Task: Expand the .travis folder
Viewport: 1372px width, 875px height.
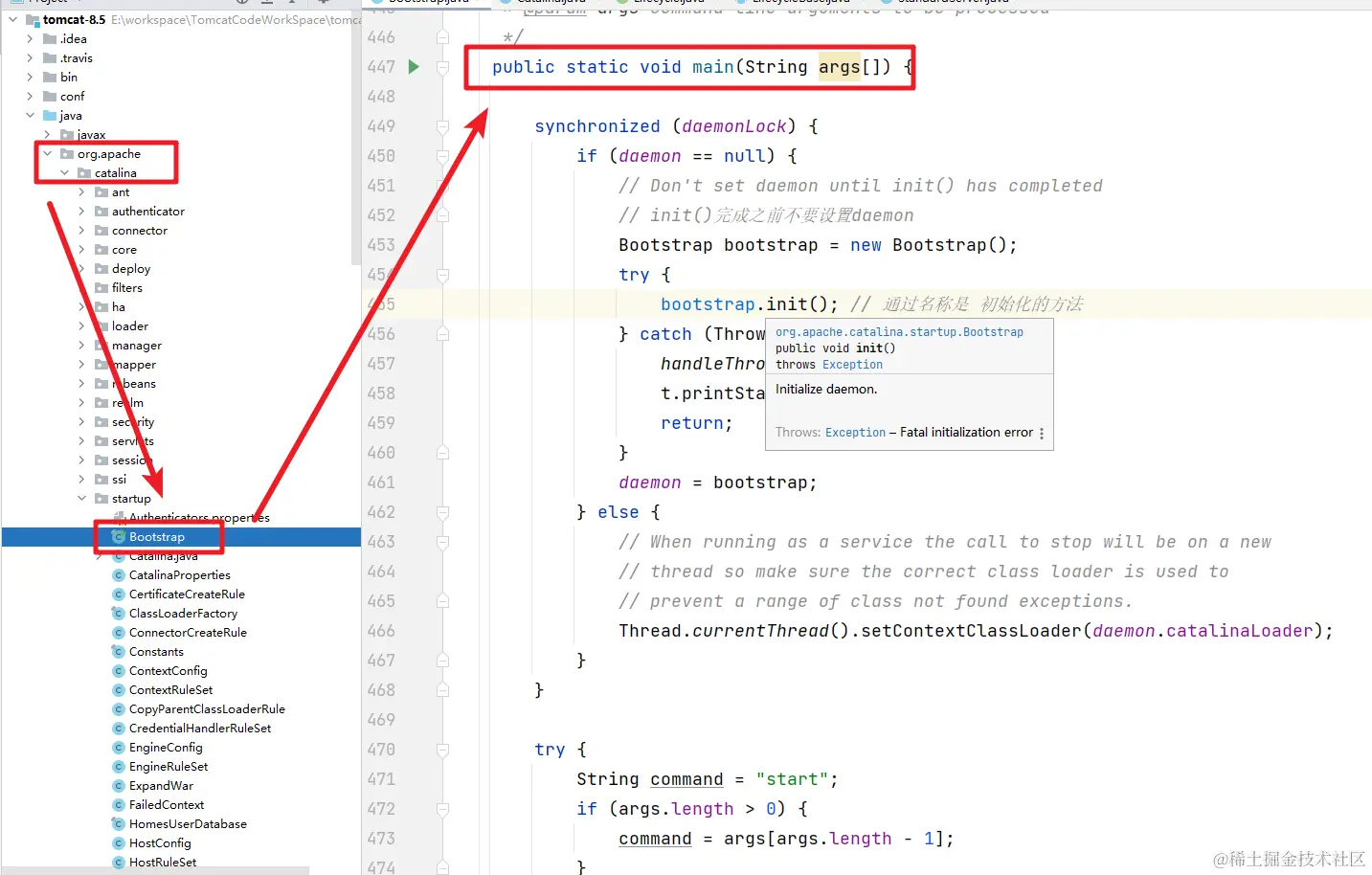Action: pyautogui.click(x=30, y=58)
